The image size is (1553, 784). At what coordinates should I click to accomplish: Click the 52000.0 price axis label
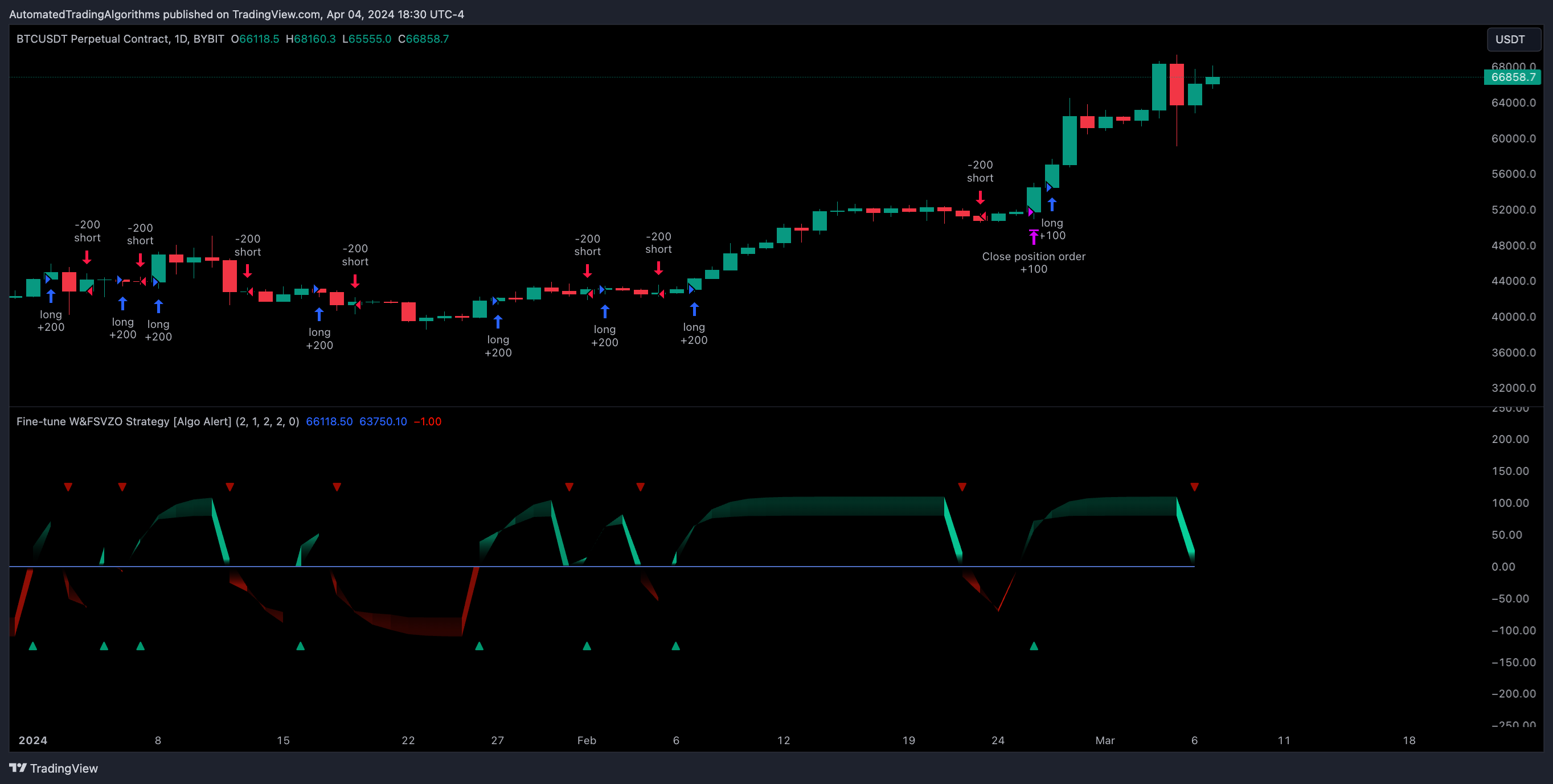1513,210
